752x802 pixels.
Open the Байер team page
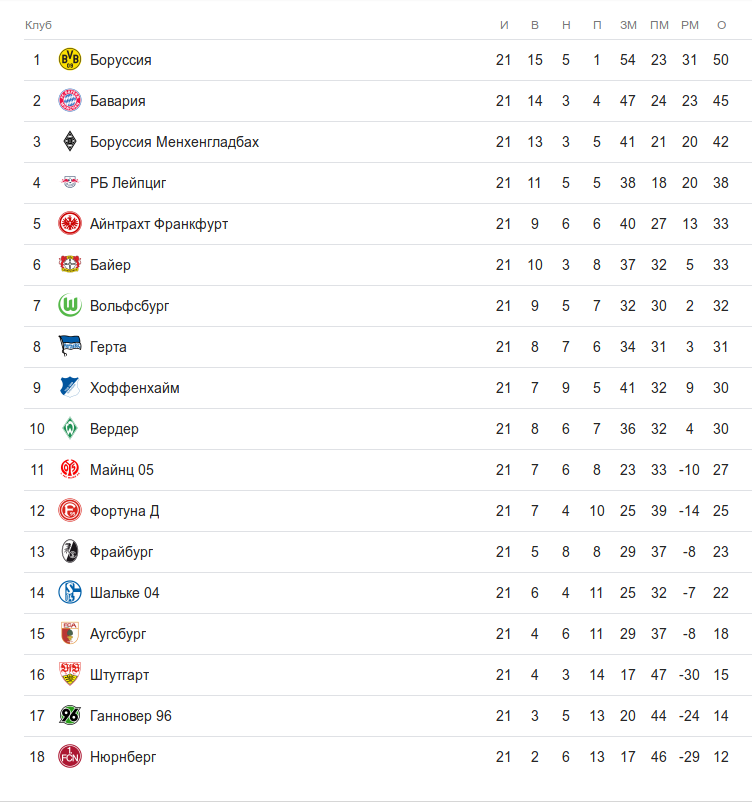(110, 265)
